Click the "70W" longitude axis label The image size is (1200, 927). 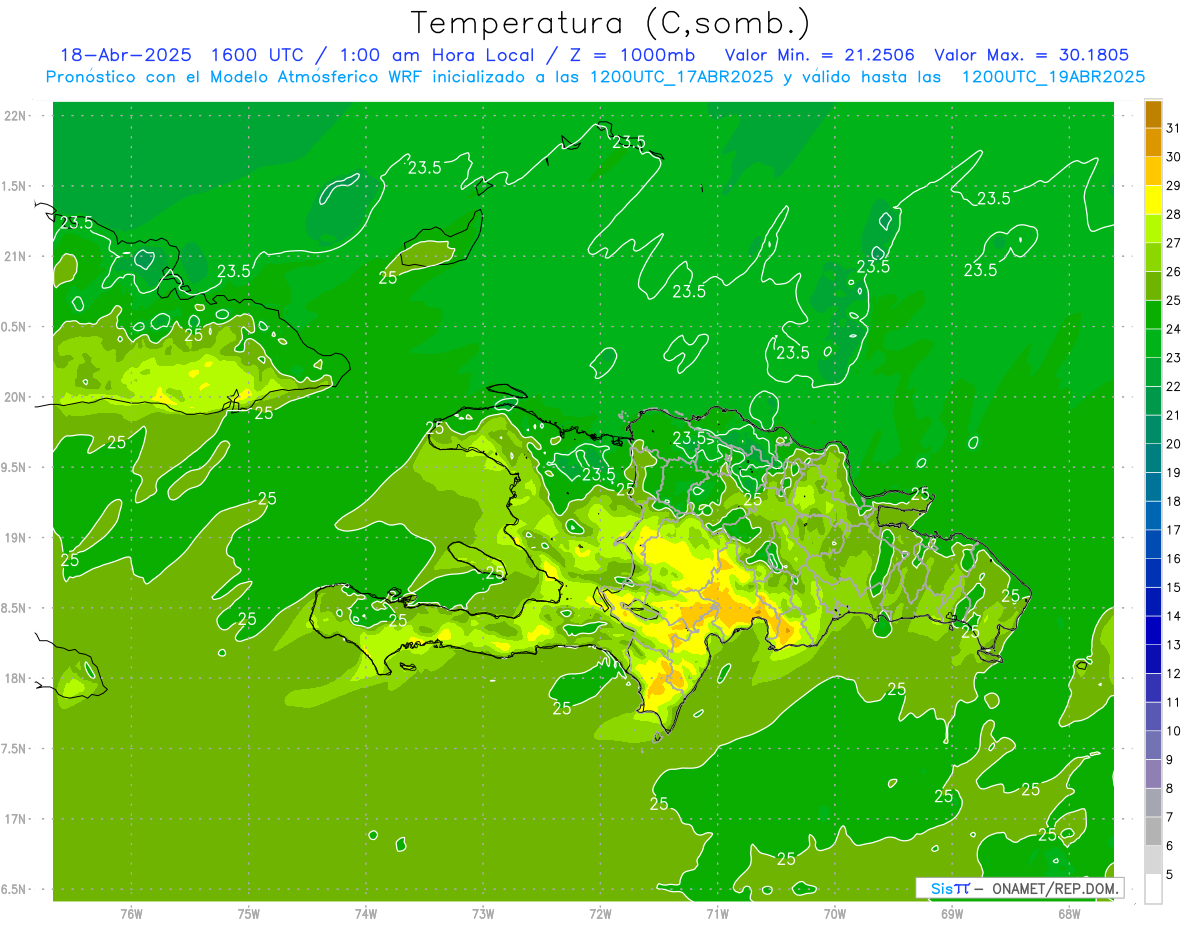[835, 914]
